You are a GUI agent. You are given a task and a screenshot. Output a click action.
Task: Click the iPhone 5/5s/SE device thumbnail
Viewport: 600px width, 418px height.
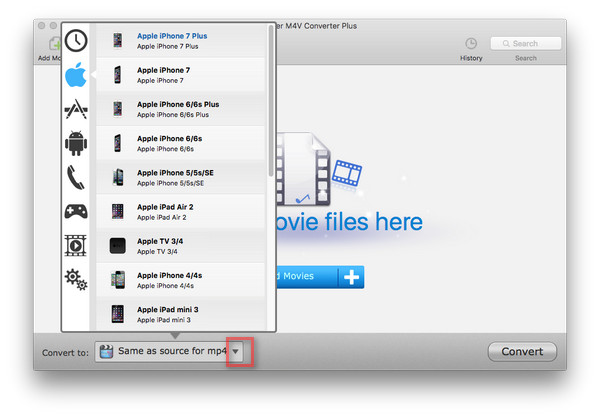(x=118, y=177)
